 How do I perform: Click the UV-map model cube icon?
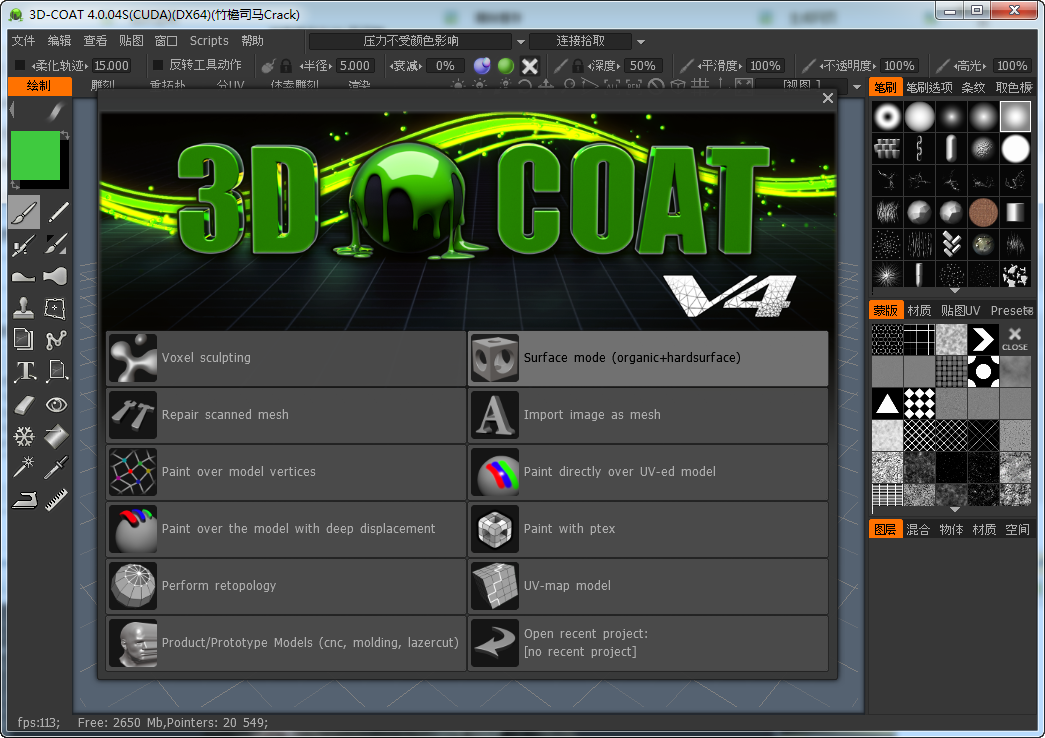pyautogui.click(x=495, y=586)
